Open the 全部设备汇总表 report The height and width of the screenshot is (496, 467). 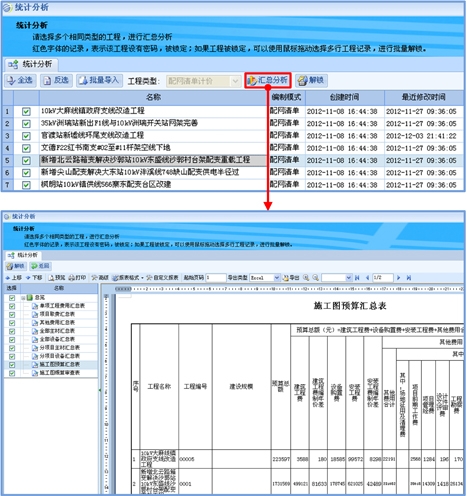(53, 339)
